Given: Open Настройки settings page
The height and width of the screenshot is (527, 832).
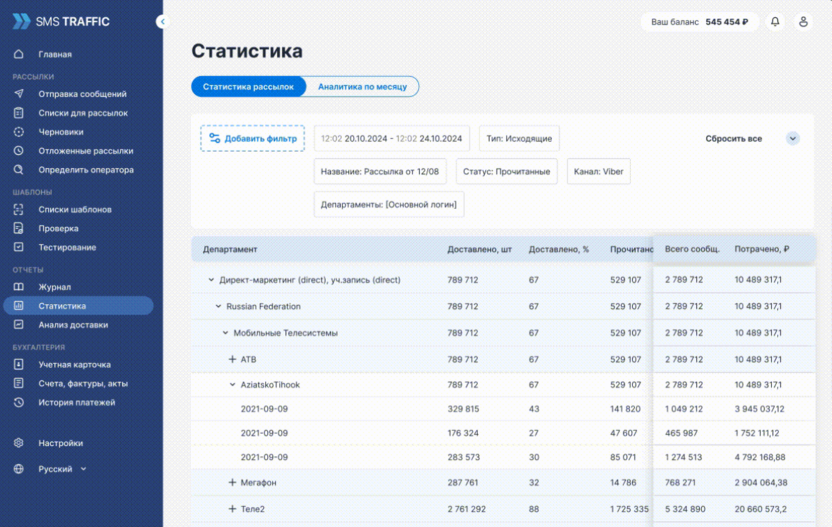Looking at the screenshot, I should [60, 443].
